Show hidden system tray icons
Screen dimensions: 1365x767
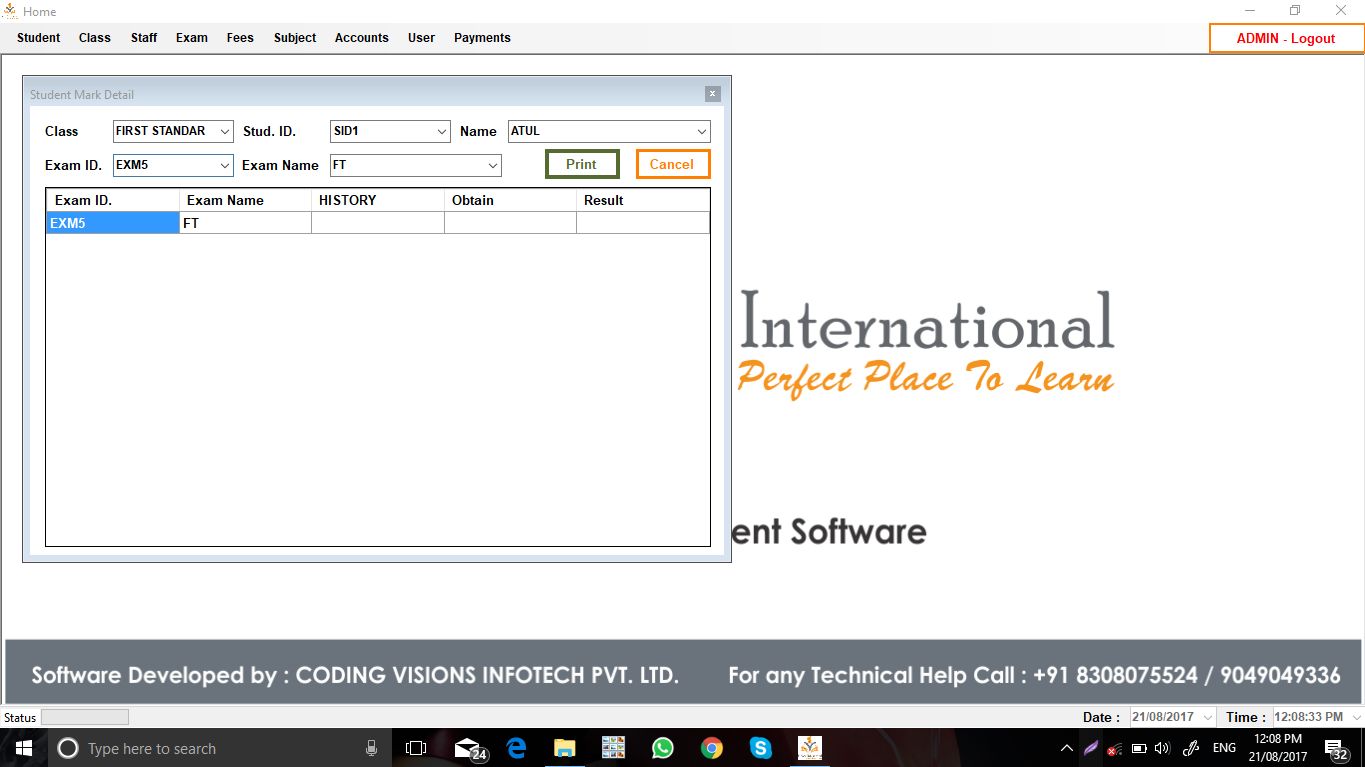1067,748
